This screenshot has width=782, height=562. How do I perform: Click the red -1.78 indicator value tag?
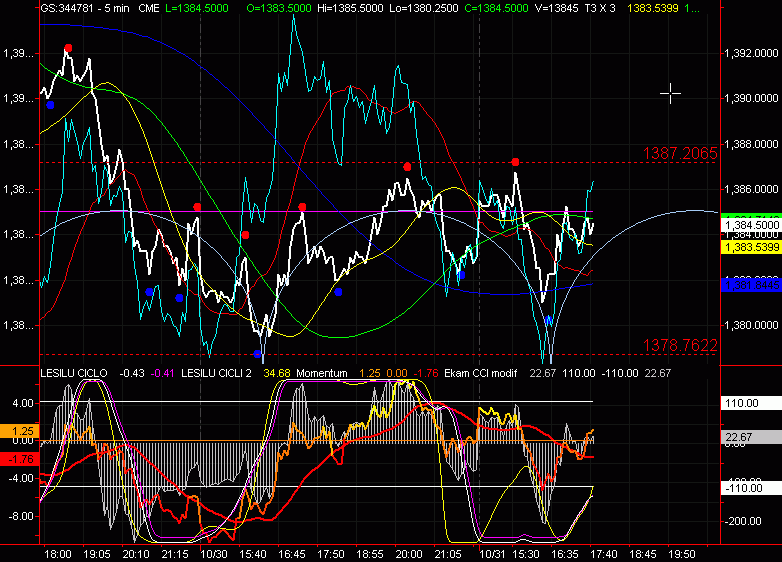click(19, 459)
